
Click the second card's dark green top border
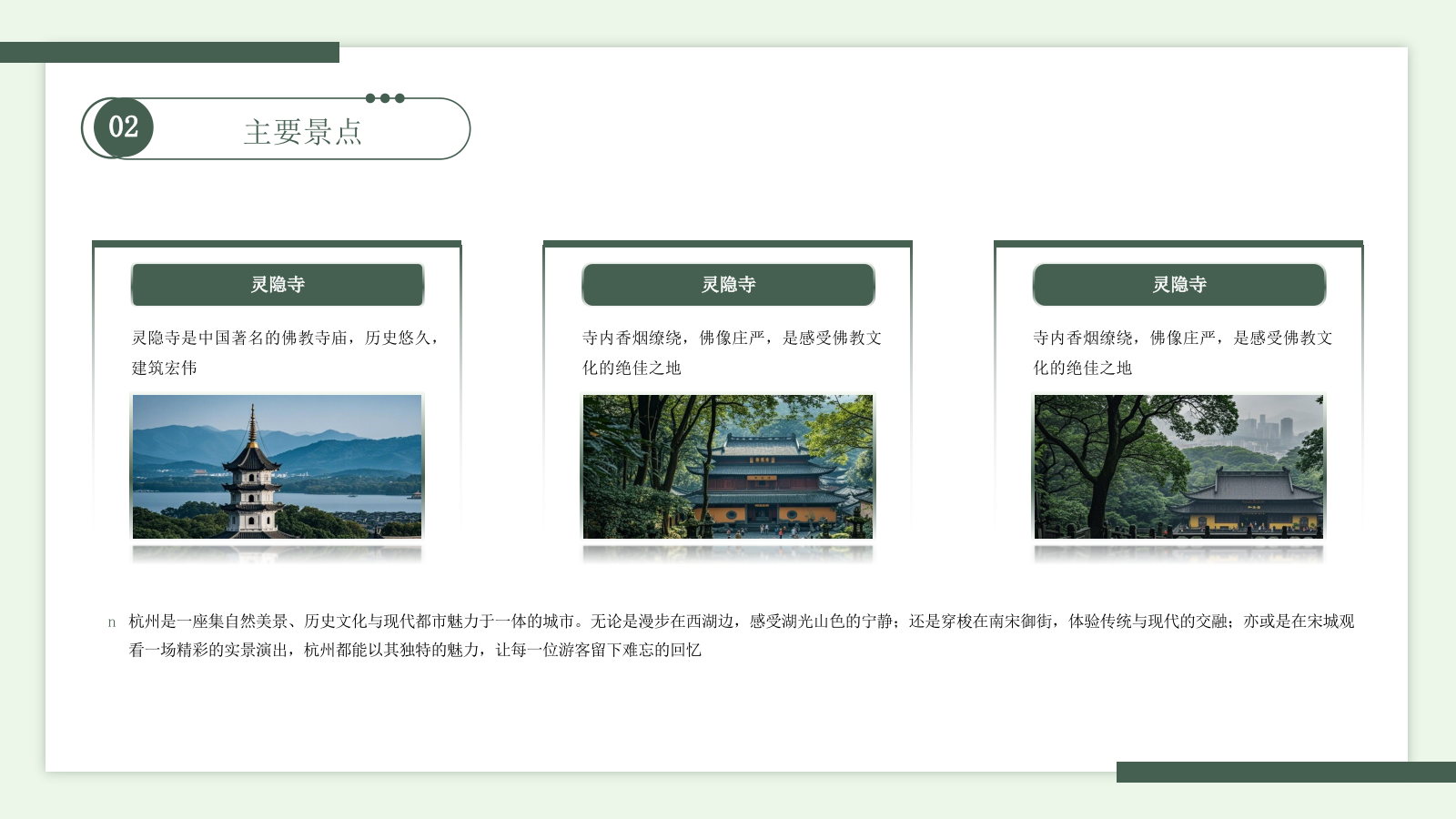[726, 243]
